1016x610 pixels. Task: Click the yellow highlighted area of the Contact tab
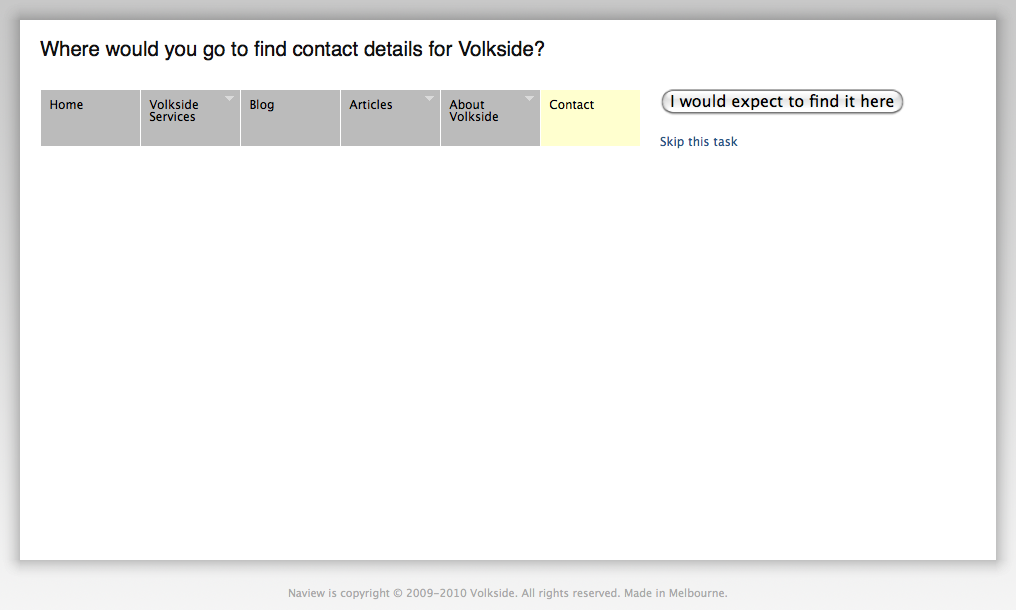(x=590, y=118)
